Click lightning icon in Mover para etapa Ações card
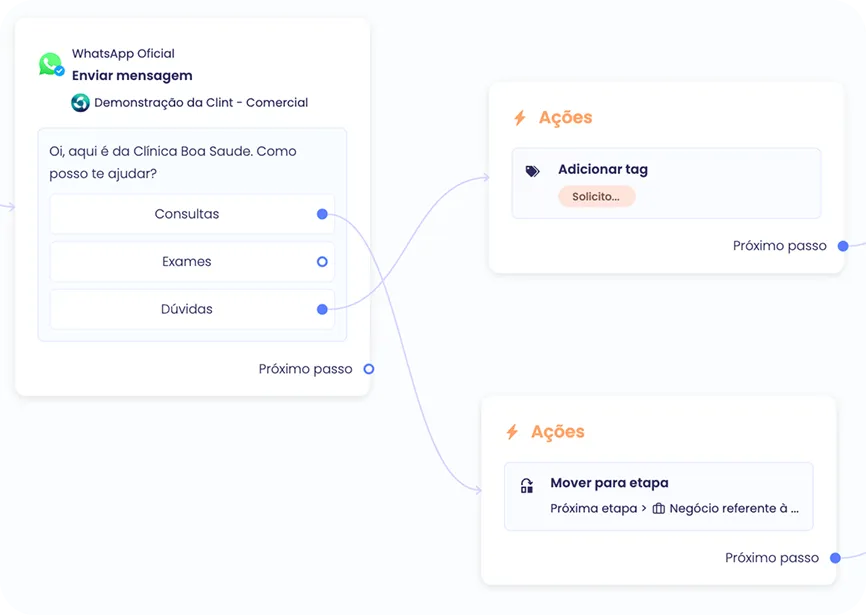The height and width of the screenshot is (615, 866). pyautogui.click(x=512, y=432)
